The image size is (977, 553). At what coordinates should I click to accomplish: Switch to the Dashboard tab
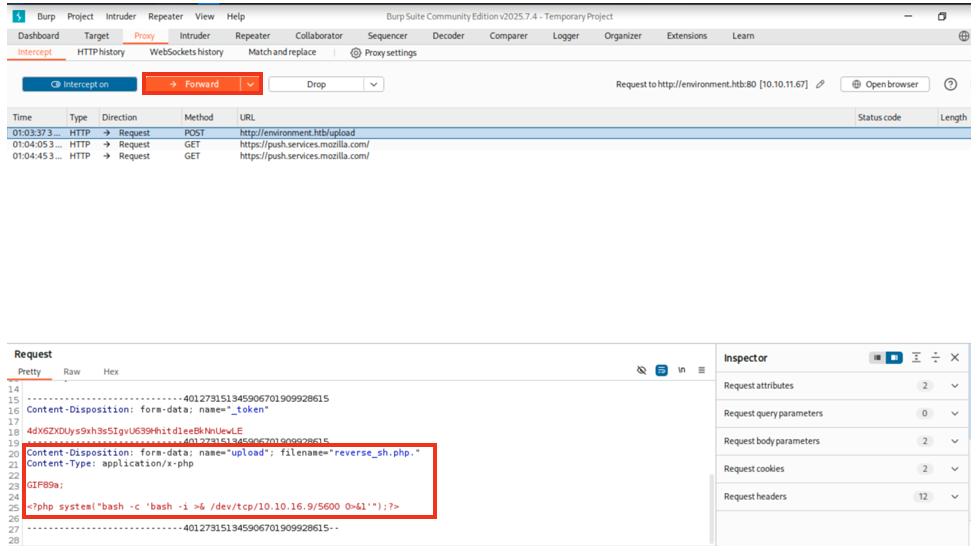tap(39, 36)
